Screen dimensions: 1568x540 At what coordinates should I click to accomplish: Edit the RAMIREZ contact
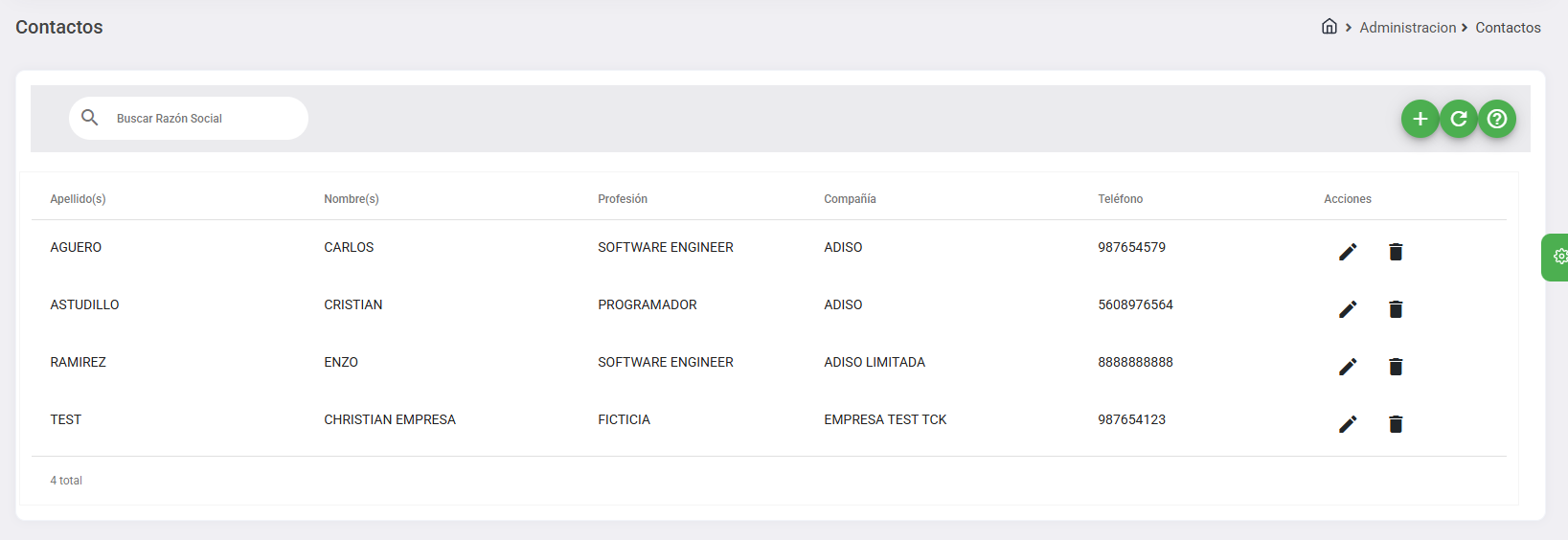[1347, 367]
